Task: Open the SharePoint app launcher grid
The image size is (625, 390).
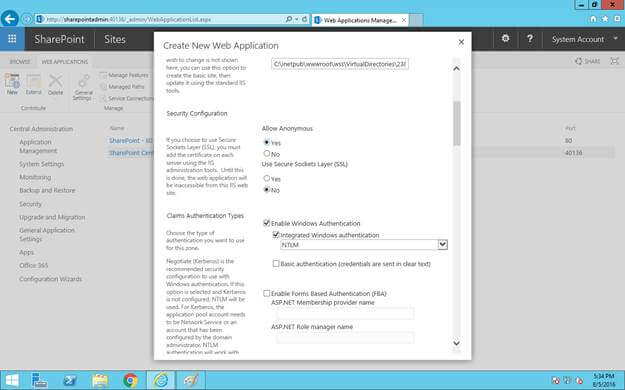Action: [12, 39]
